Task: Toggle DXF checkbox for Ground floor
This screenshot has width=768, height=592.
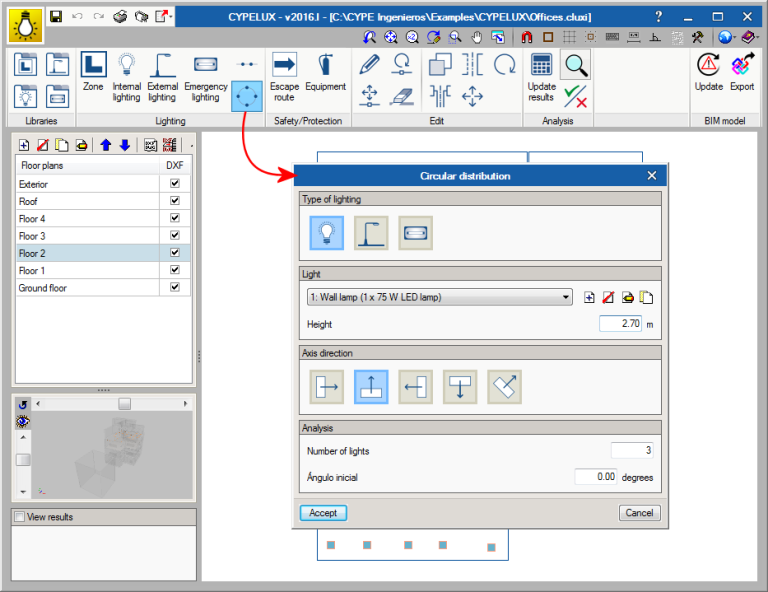Action: coord(174,287)
